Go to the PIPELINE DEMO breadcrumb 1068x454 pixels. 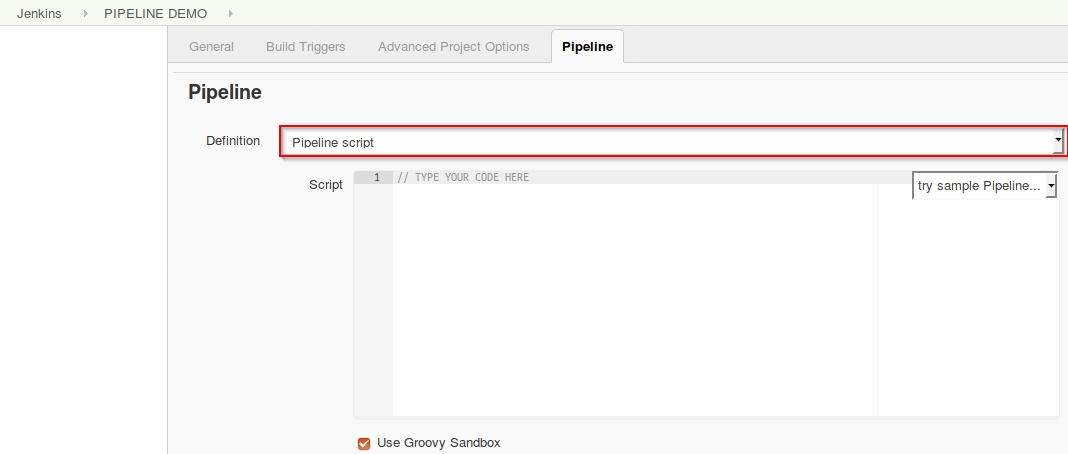coord(155,14)
